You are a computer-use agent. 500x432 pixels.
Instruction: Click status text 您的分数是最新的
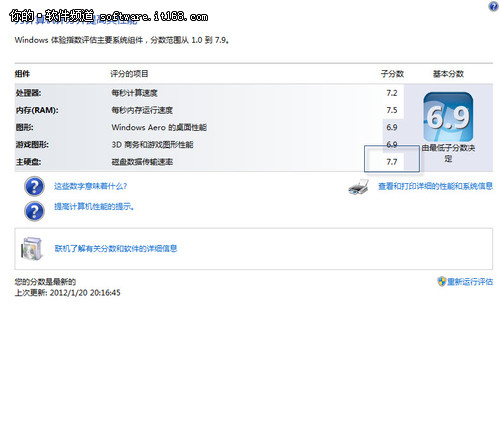pos(45,282)
